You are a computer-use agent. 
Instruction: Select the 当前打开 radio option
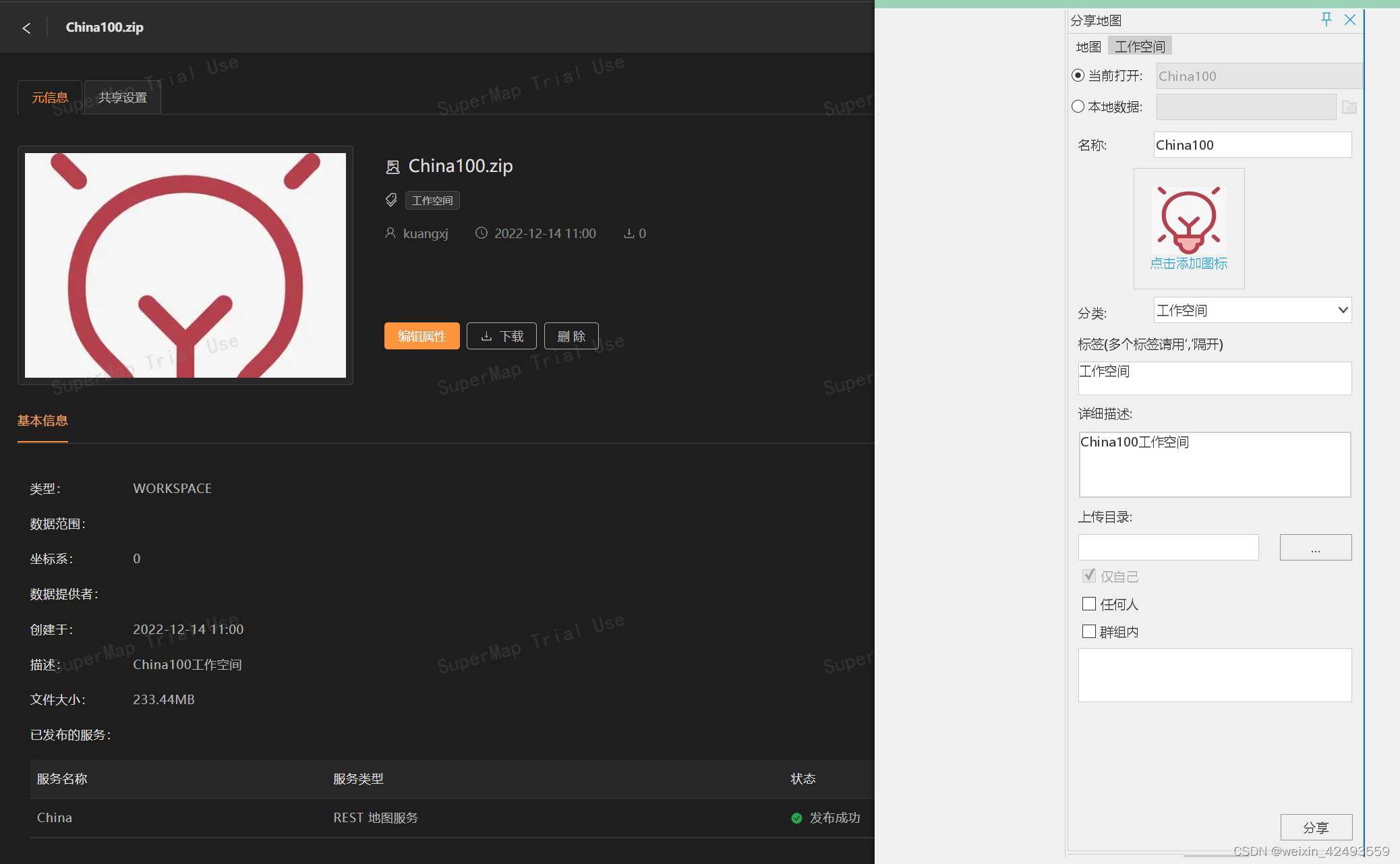pos(1078,76)
